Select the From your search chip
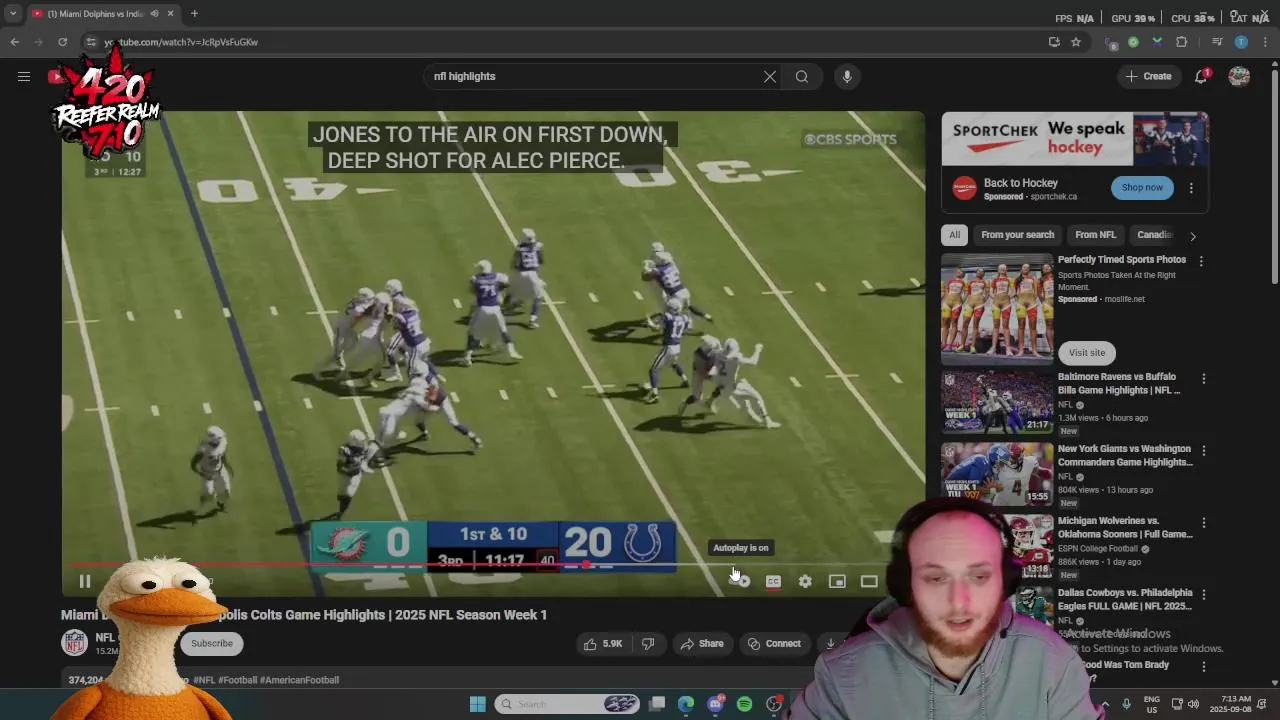Image resolution: width=1280 pixels, height=720 pixels. pyautogui.click(x=1017, y=235)
